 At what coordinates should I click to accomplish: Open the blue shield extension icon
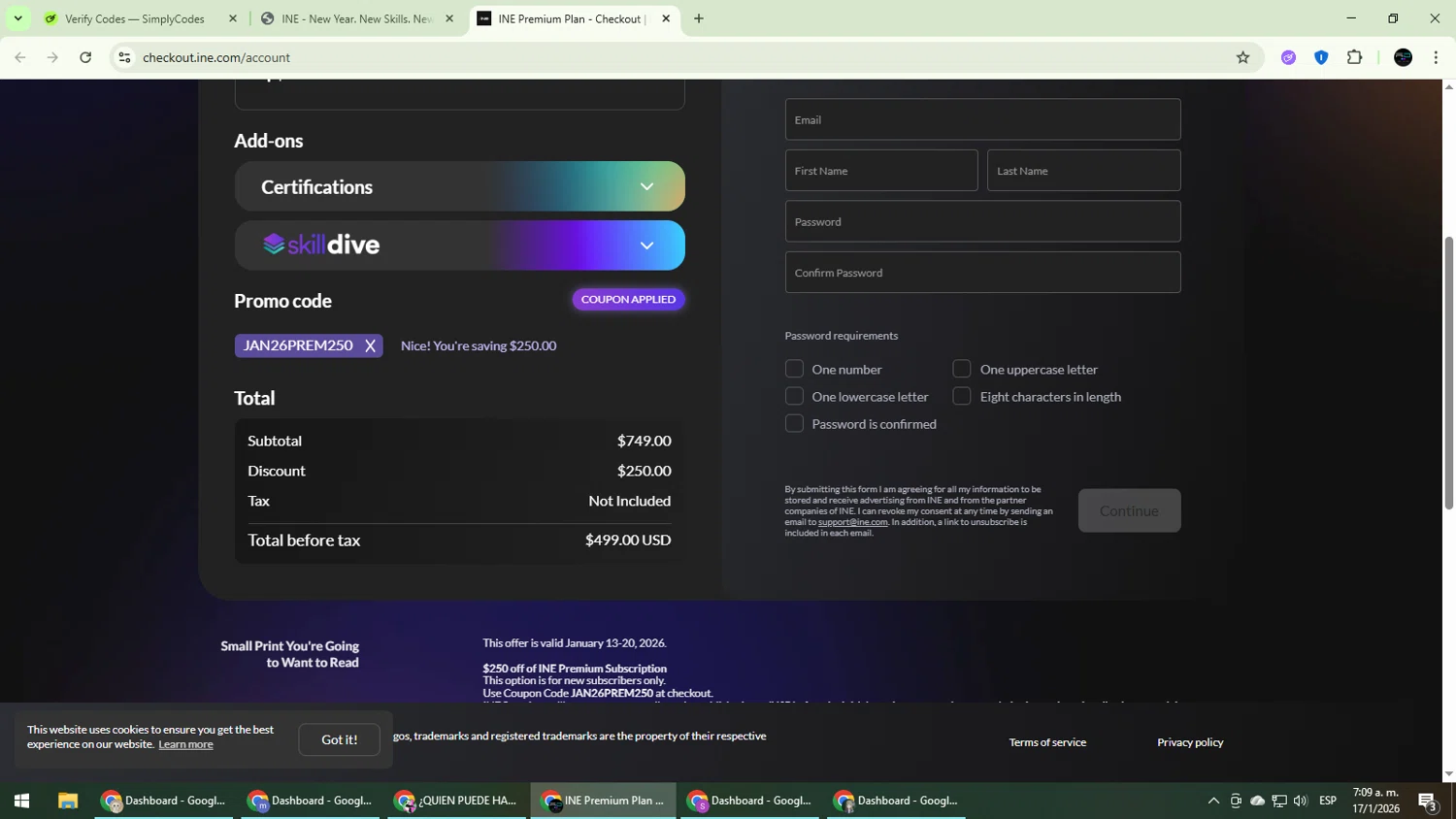1321,57
